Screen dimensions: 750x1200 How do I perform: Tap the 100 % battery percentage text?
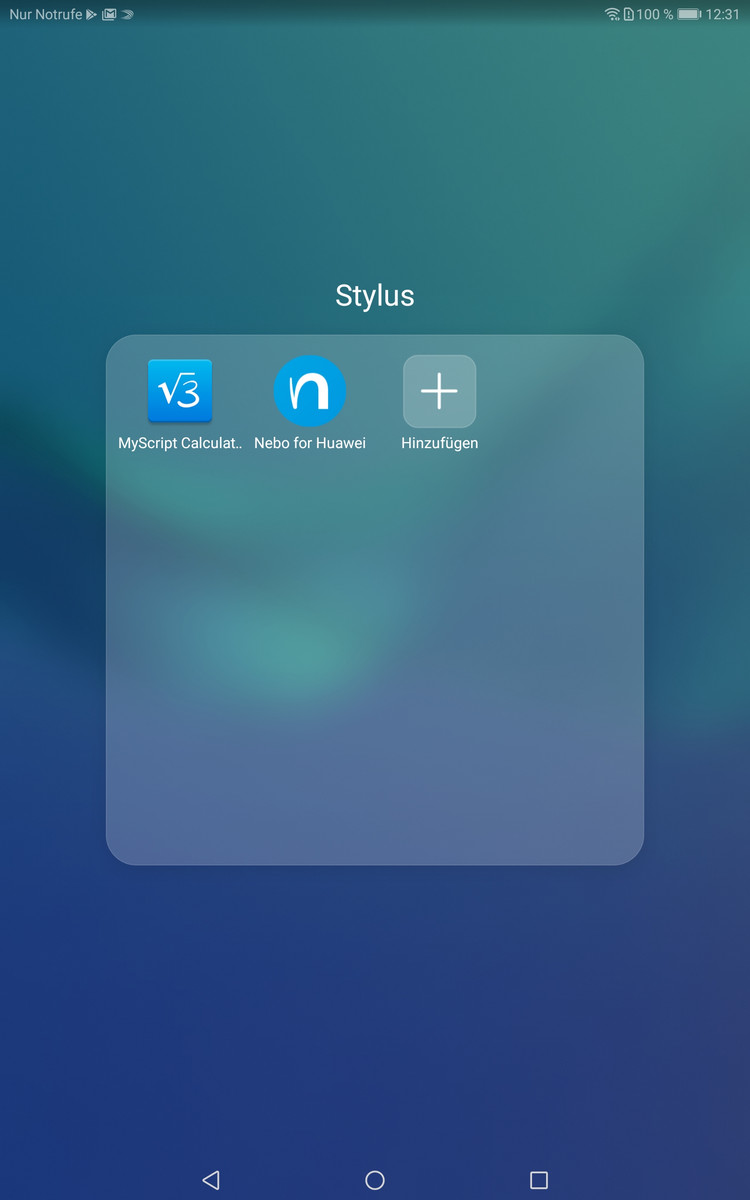pos(655,14)
